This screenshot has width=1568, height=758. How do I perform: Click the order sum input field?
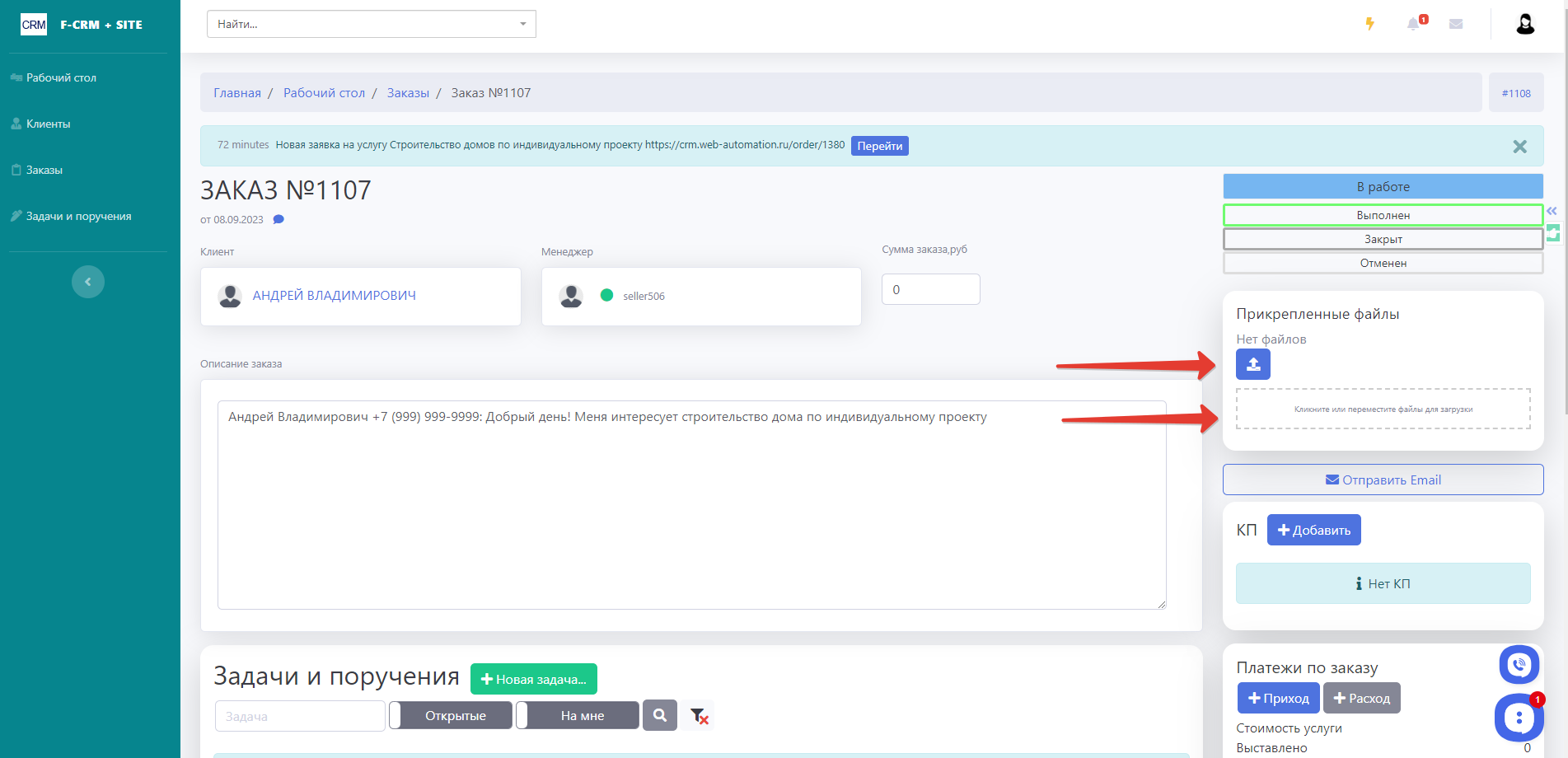tap(930, 289)
